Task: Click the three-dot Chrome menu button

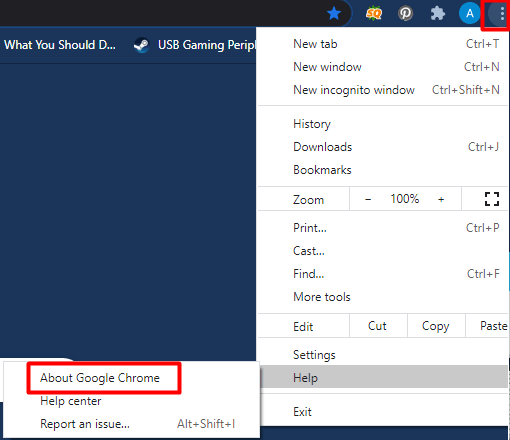Action: pos(501,14)
